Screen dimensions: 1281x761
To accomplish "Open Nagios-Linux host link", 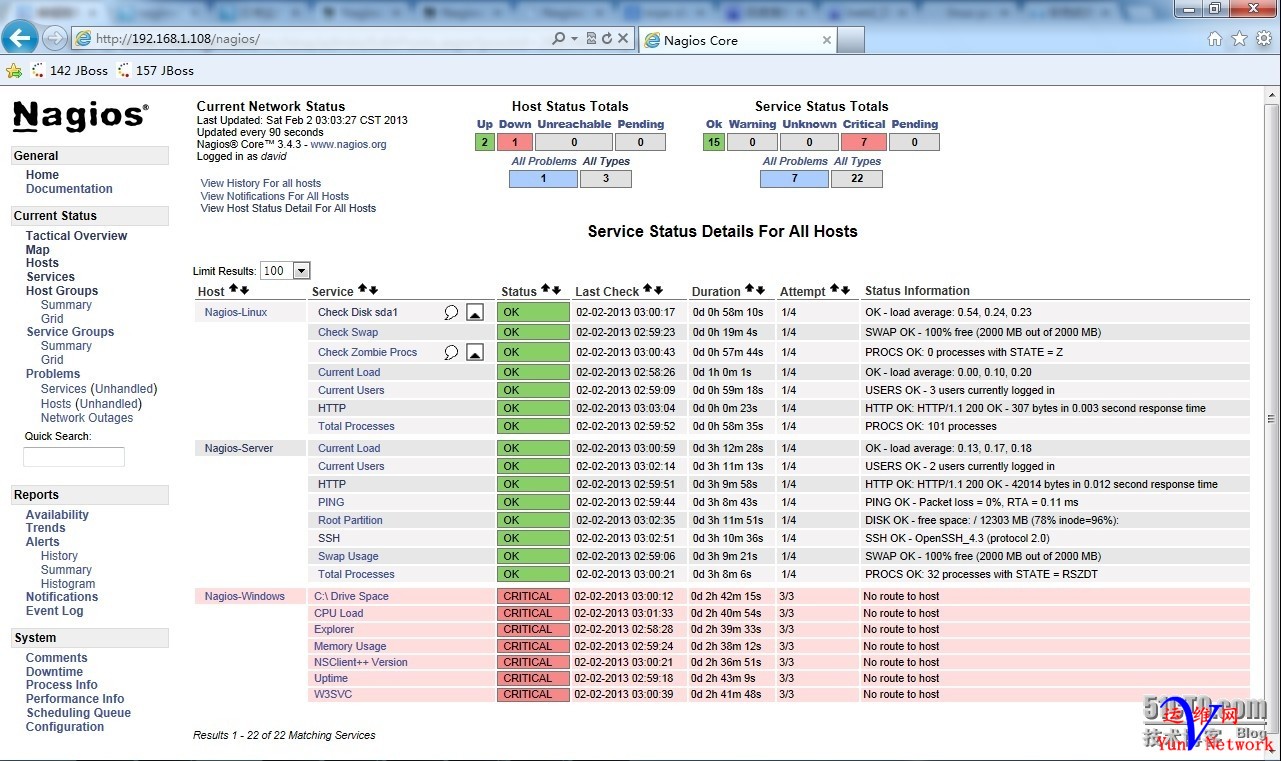I will coord(236,312).
